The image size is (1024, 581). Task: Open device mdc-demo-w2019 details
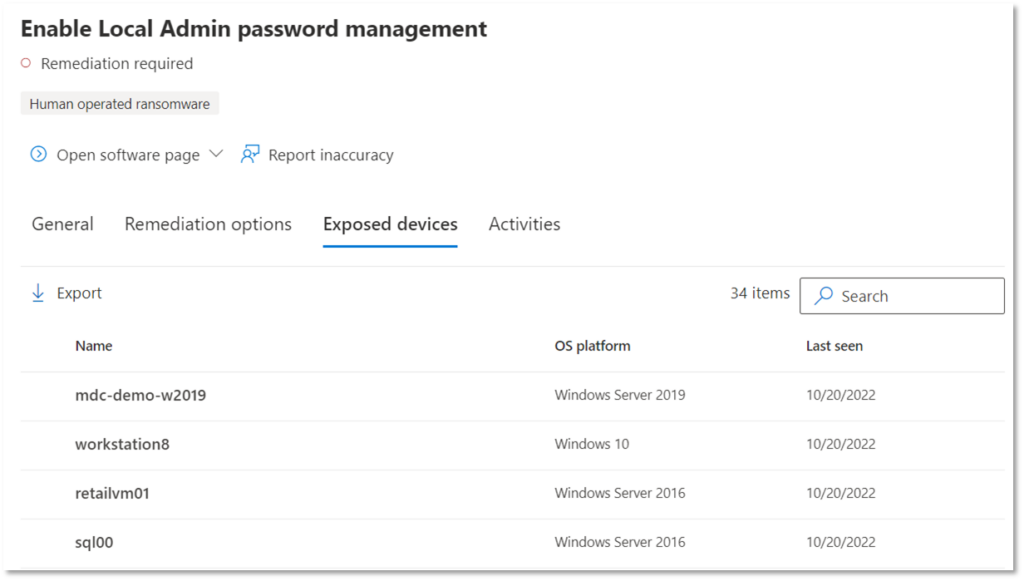pyautogui.click(x=140, y=395)
